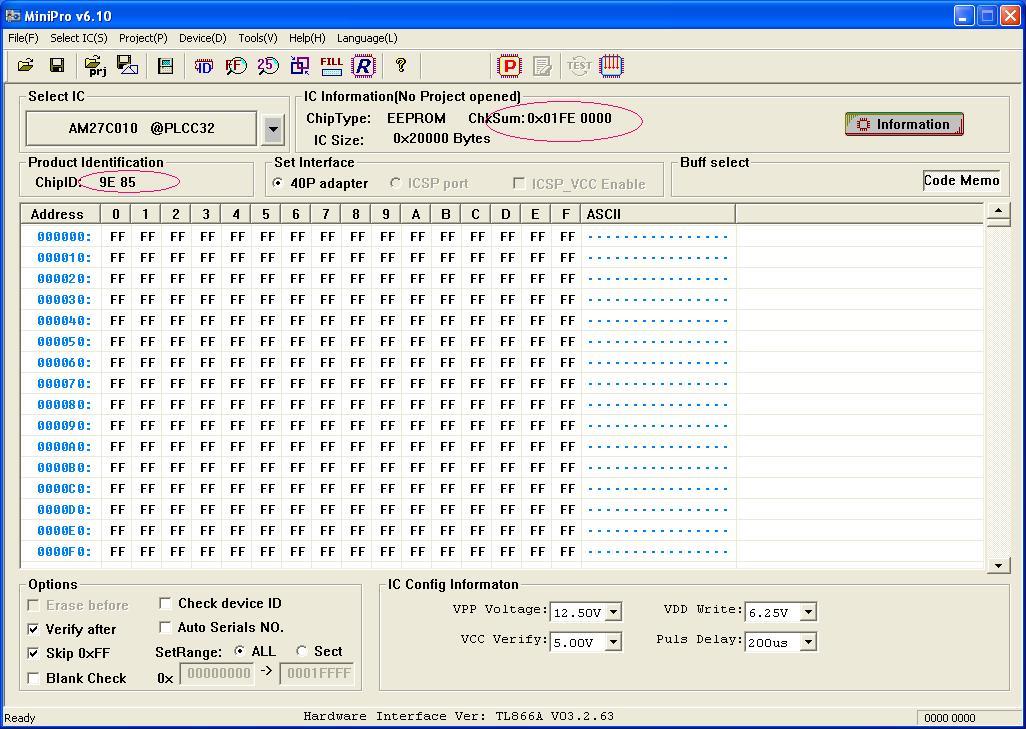The width and height of the screenshot is (1026, 729).
Task: Open the Tools(V) menu
Action: (257, 38)
